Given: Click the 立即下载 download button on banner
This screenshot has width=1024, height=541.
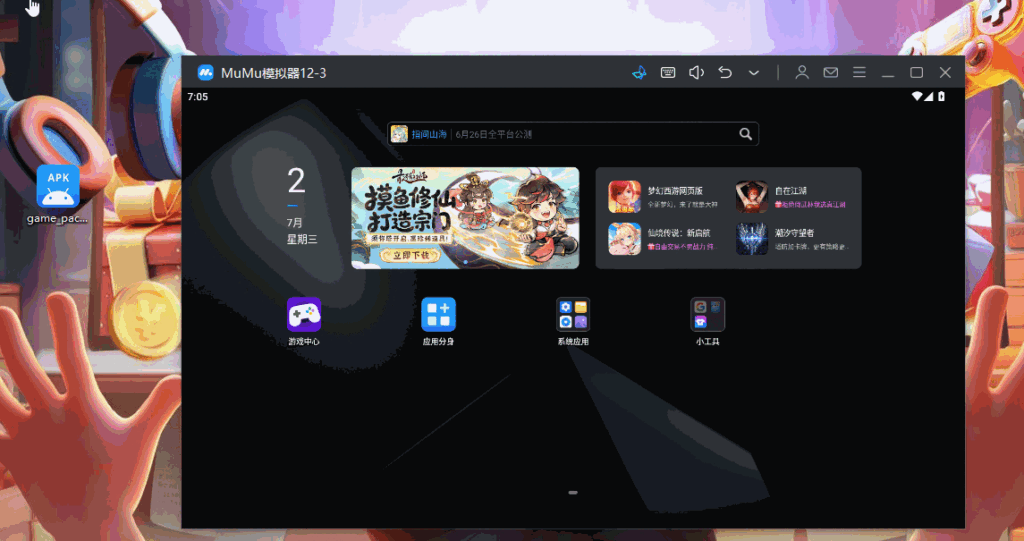Looking at the screenshot, I should pos(411,255).
